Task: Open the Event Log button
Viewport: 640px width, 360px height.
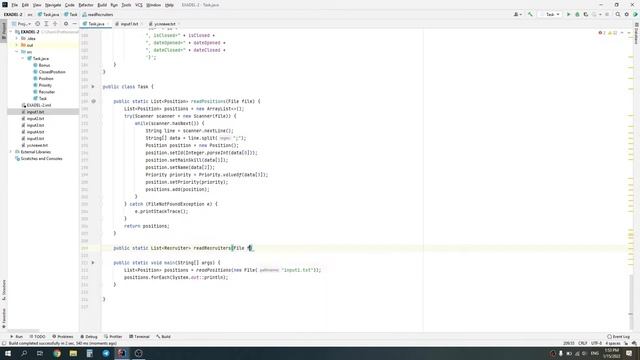Action: click(618, 337)
